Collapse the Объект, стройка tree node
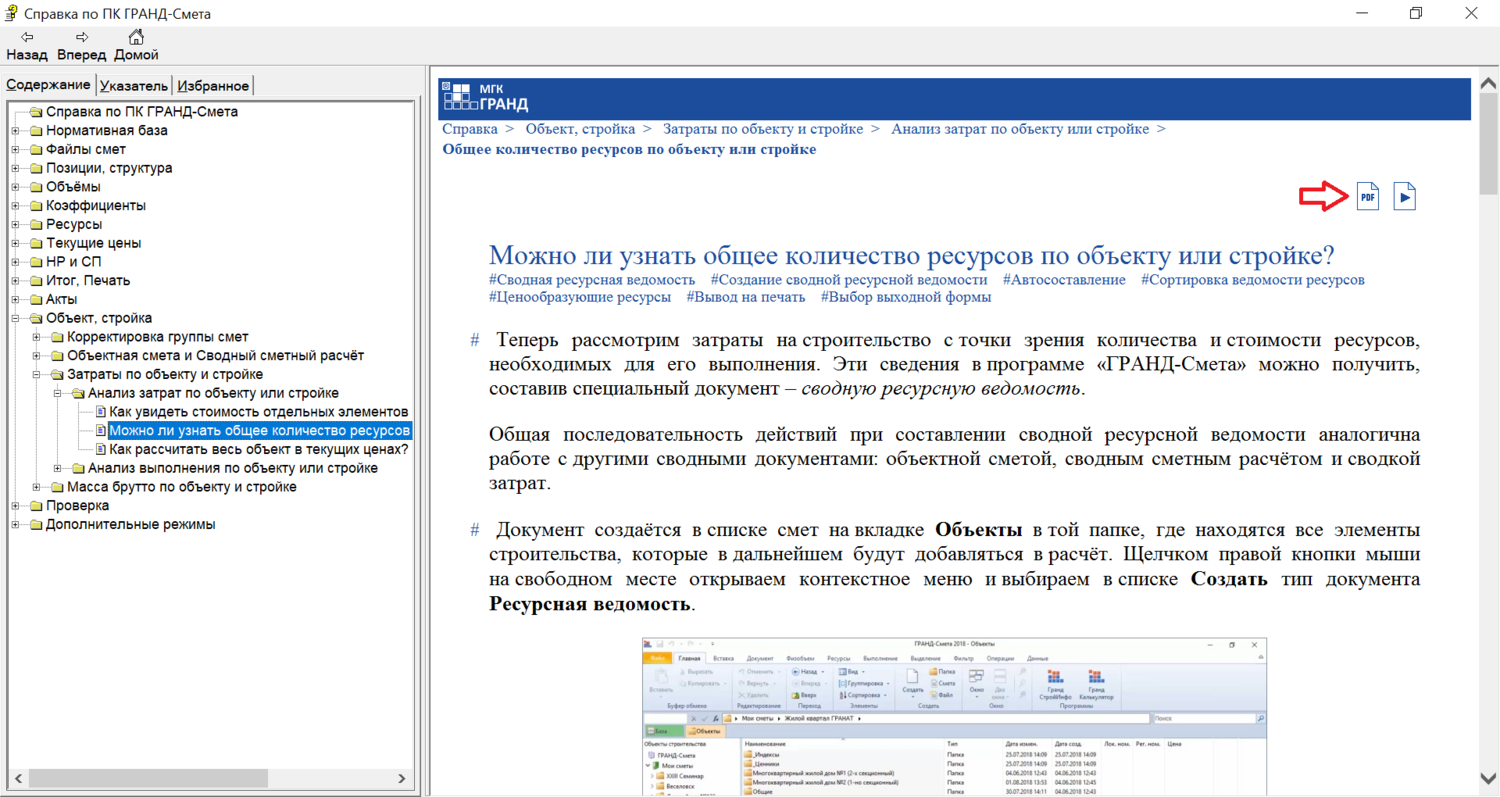This screenshot has height=797, width=1500. coord(15,319)
